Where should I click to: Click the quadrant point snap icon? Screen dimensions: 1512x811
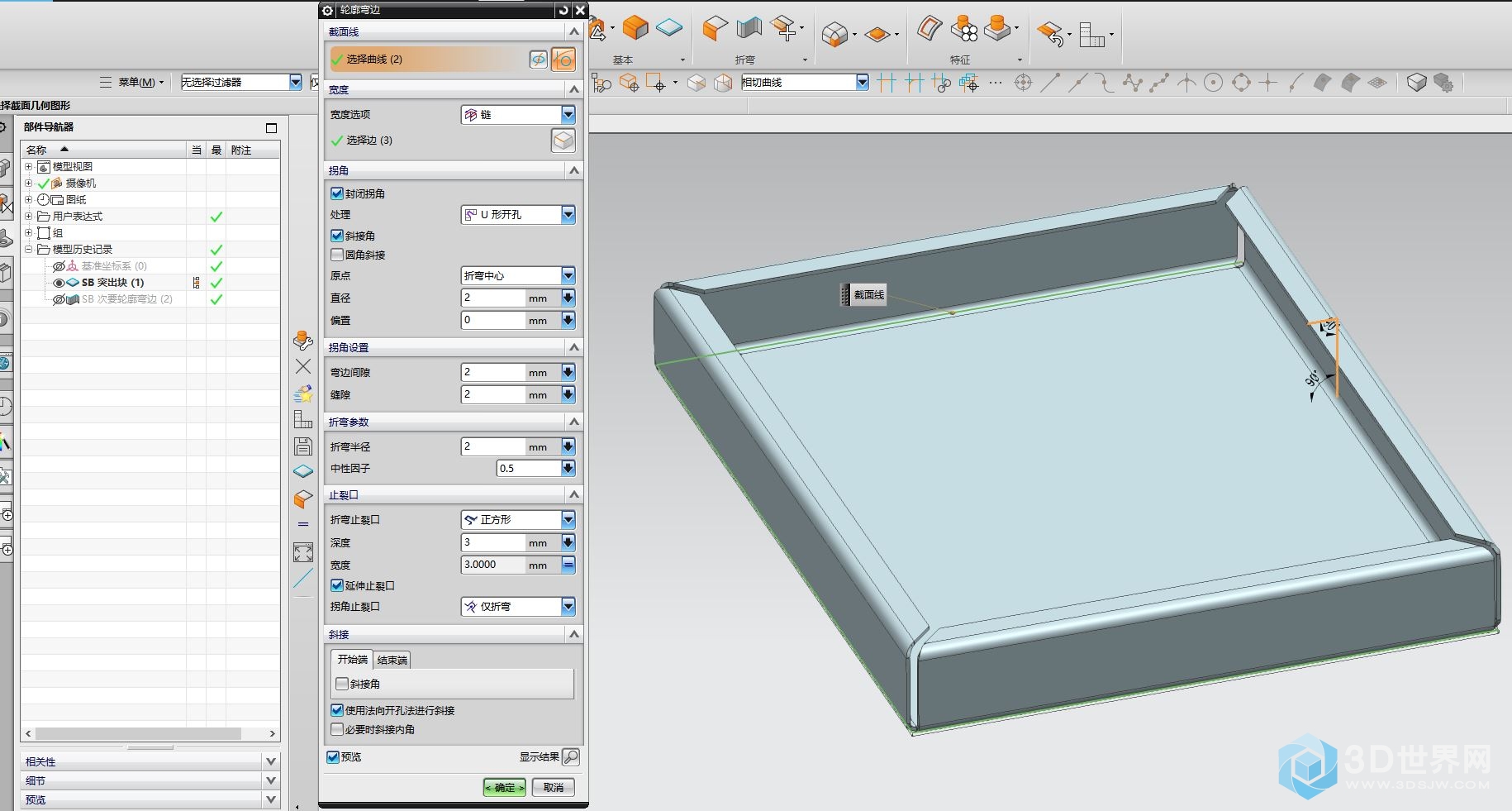tap(1241, 83)
